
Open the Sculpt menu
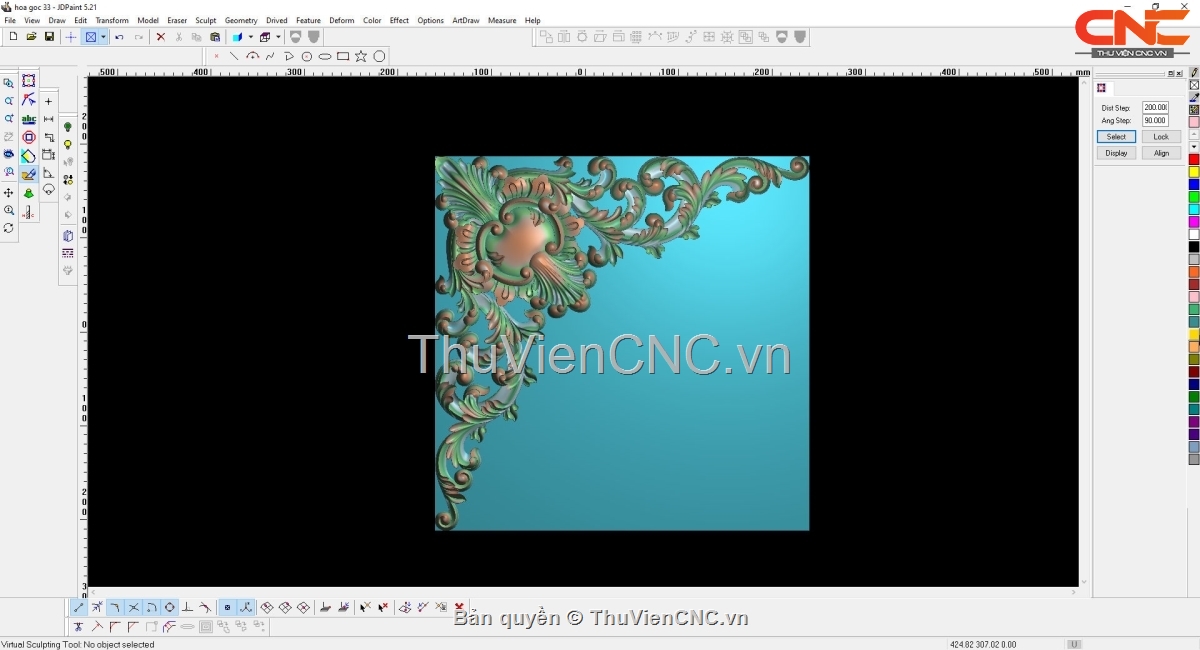pos(205,20)
